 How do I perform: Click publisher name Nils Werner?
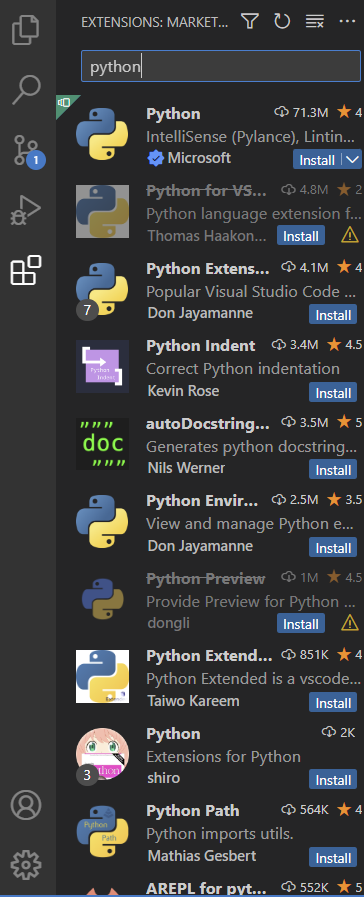pos(187,468)
